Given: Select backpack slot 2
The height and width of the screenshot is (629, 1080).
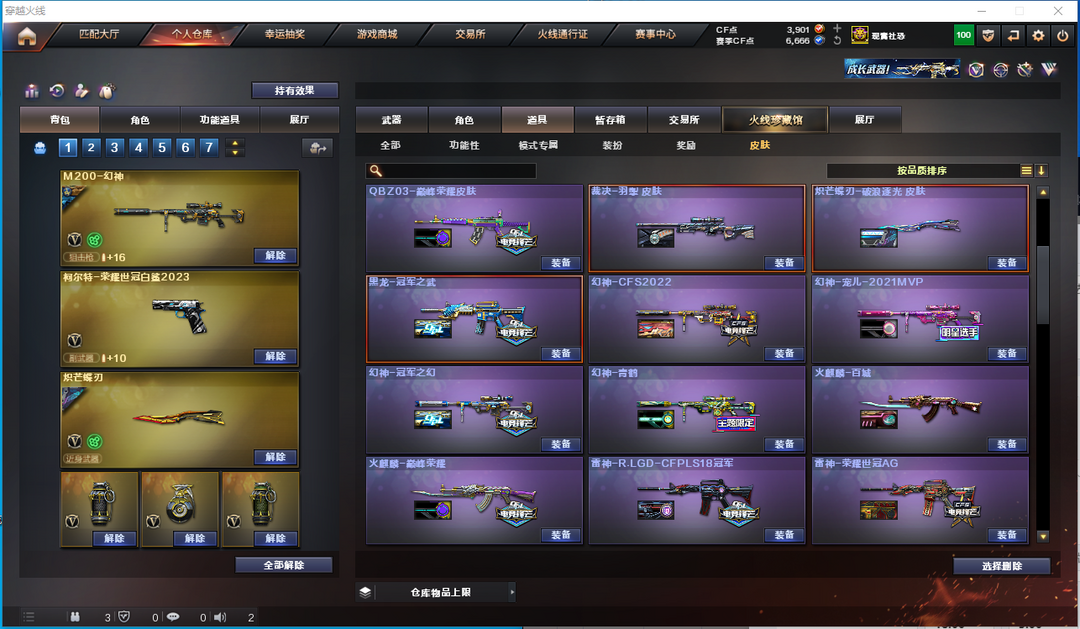Looking at the screenshot, I should (x=91, y=147).
